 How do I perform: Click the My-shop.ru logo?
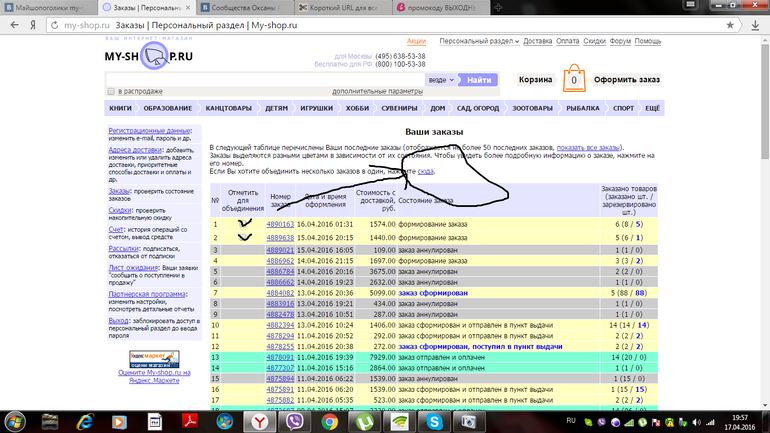(148, 57)
